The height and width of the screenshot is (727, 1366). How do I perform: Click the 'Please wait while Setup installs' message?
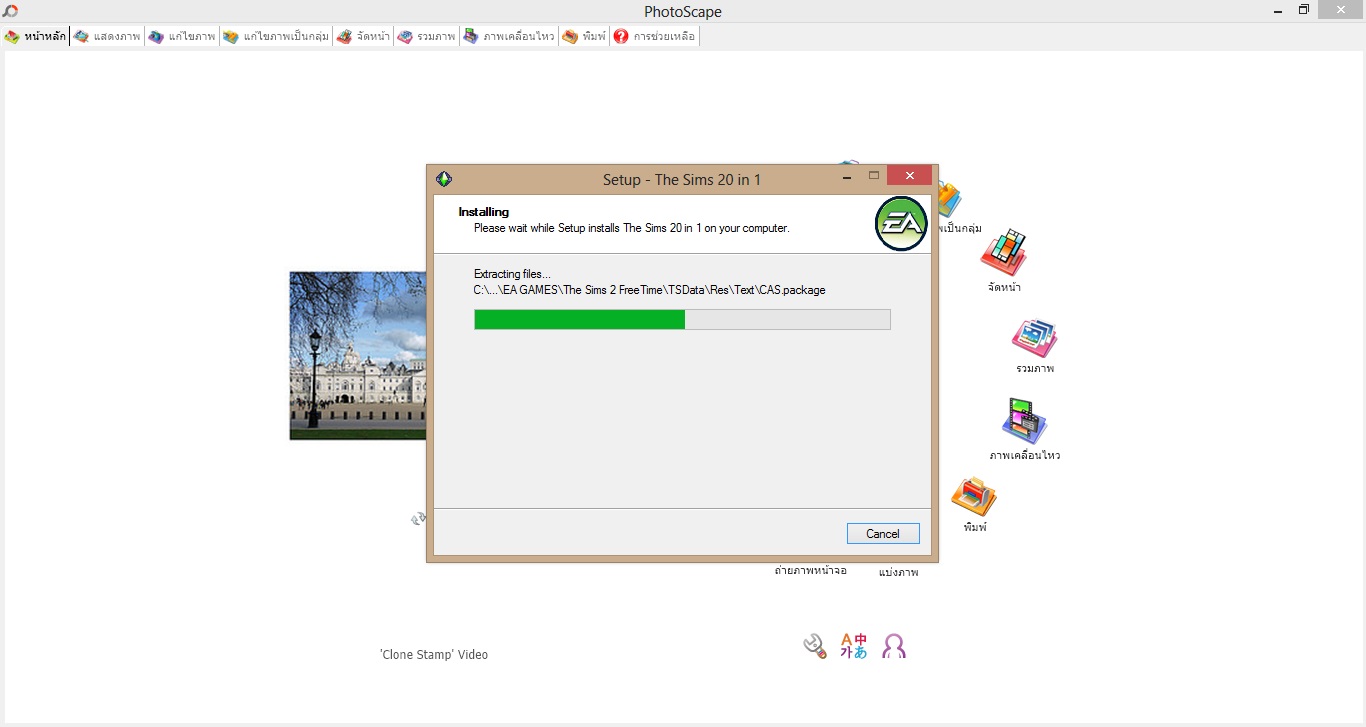tap(632, 228)
